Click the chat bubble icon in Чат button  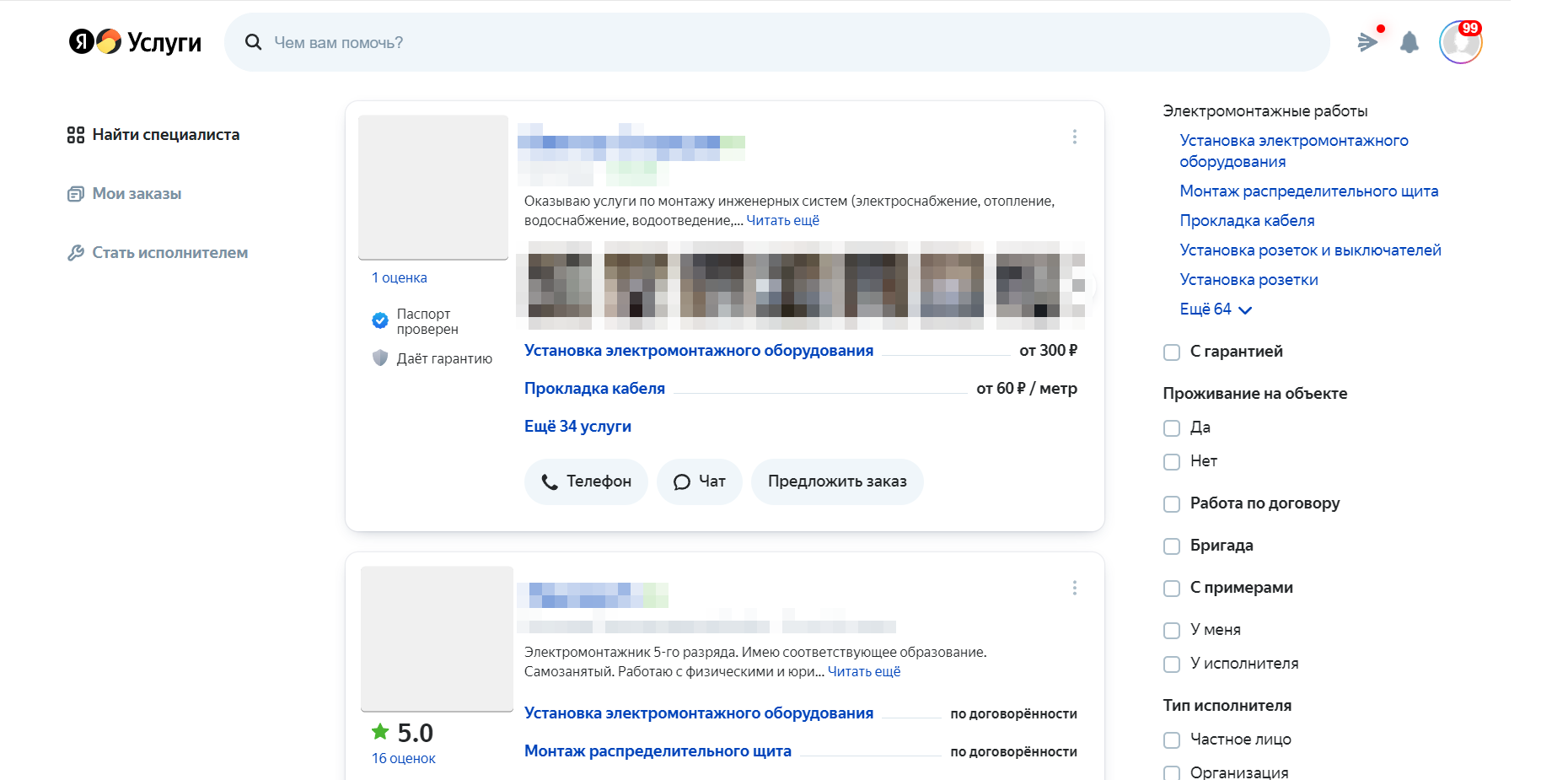coord(683,481)
